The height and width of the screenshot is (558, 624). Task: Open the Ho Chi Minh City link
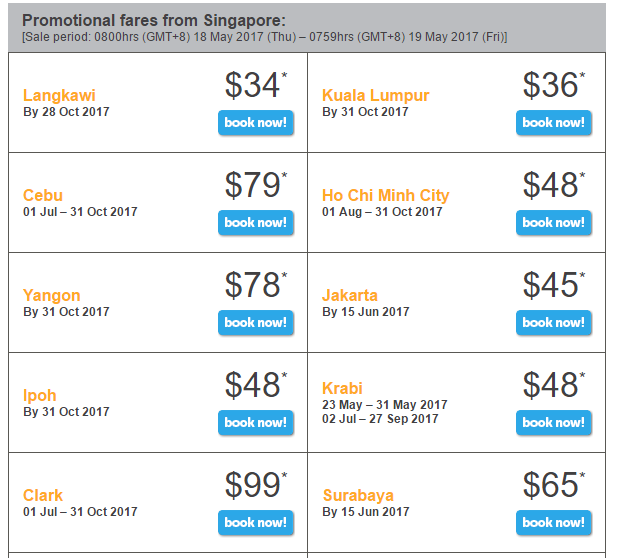tap(386, 195)
